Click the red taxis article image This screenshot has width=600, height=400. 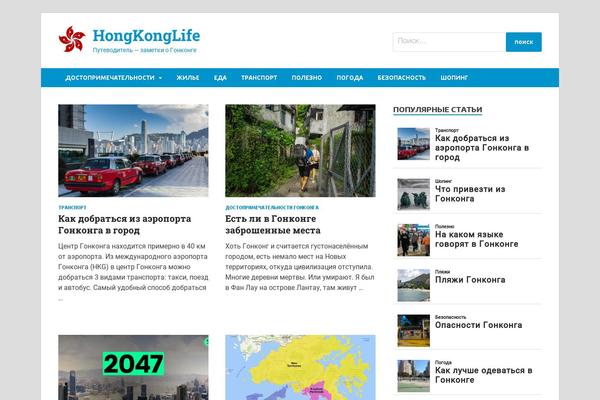tap(133, 150)
